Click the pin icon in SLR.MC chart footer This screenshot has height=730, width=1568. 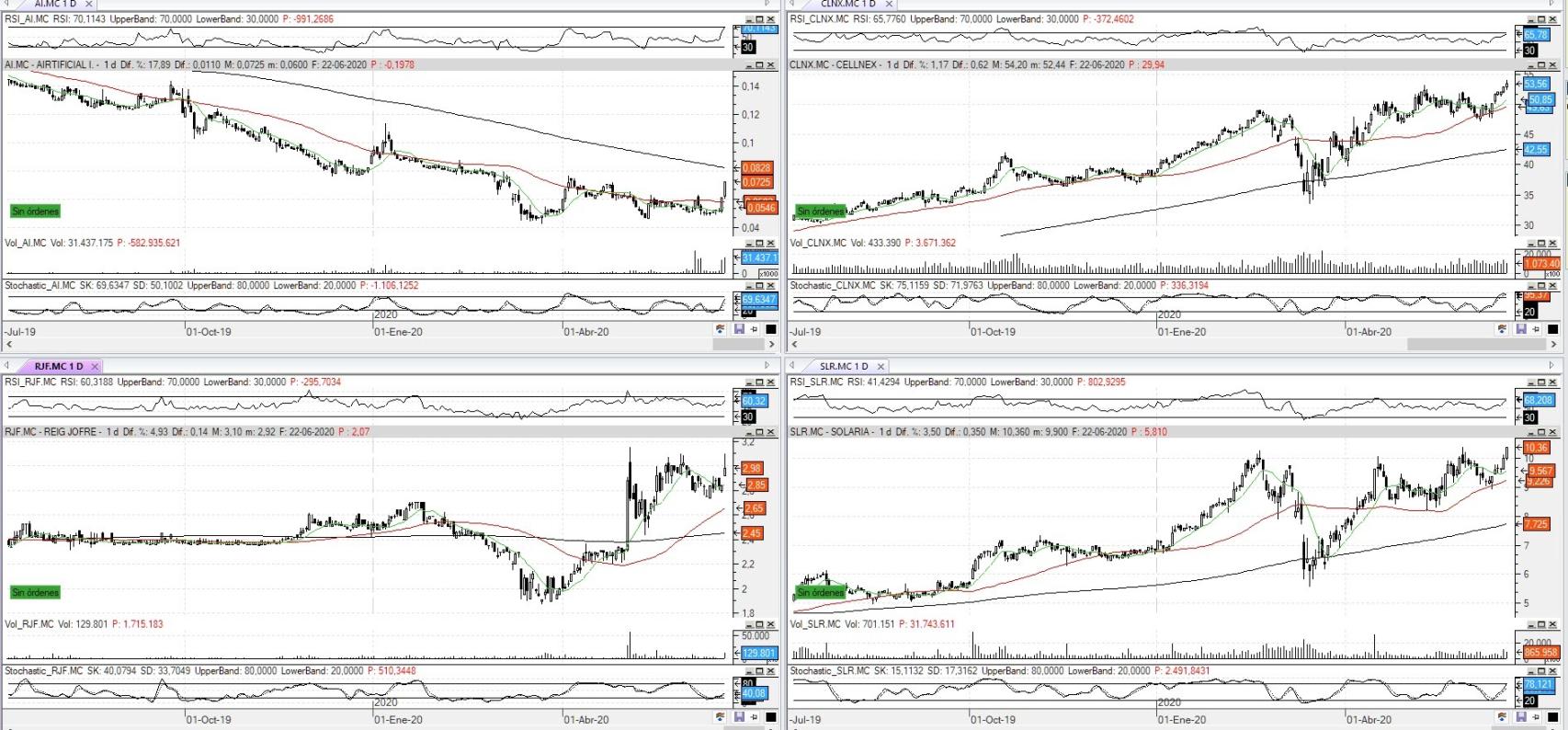1535,716
